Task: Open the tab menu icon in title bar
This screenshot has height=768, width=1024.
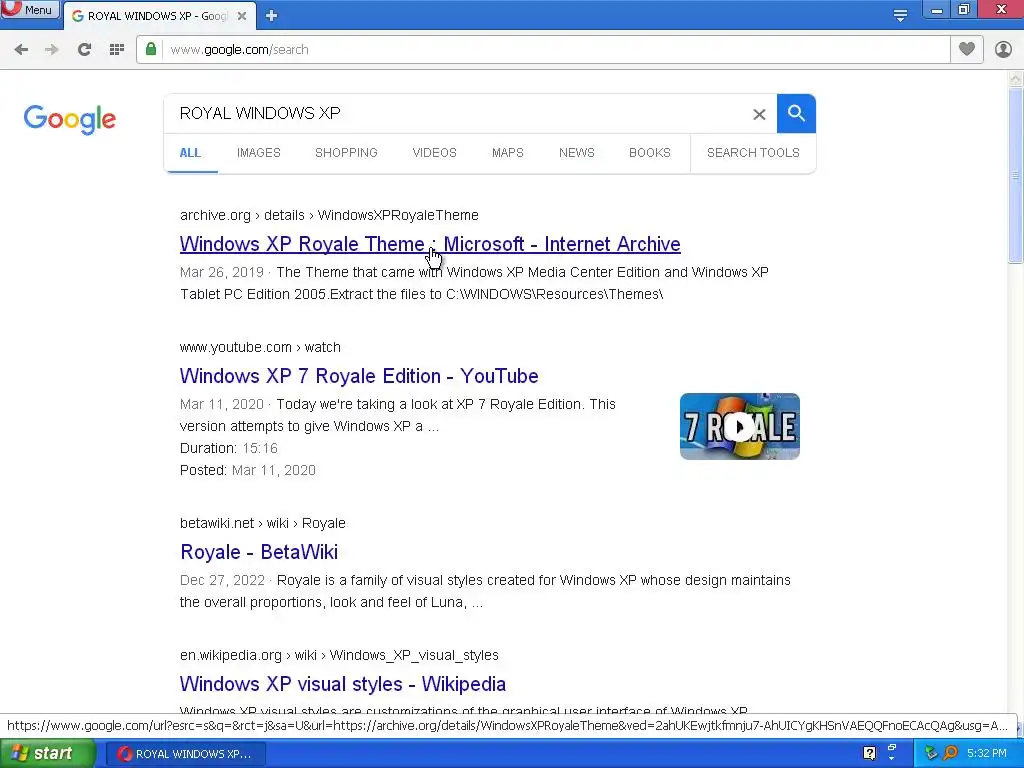Action: [900, 16]
